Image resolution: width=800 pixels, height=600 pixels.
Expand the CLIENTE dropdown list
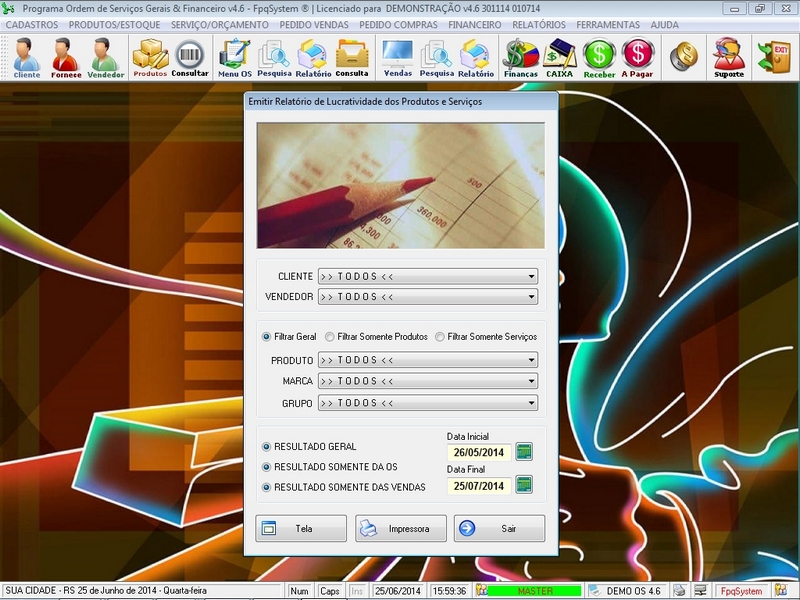point(531,277)
